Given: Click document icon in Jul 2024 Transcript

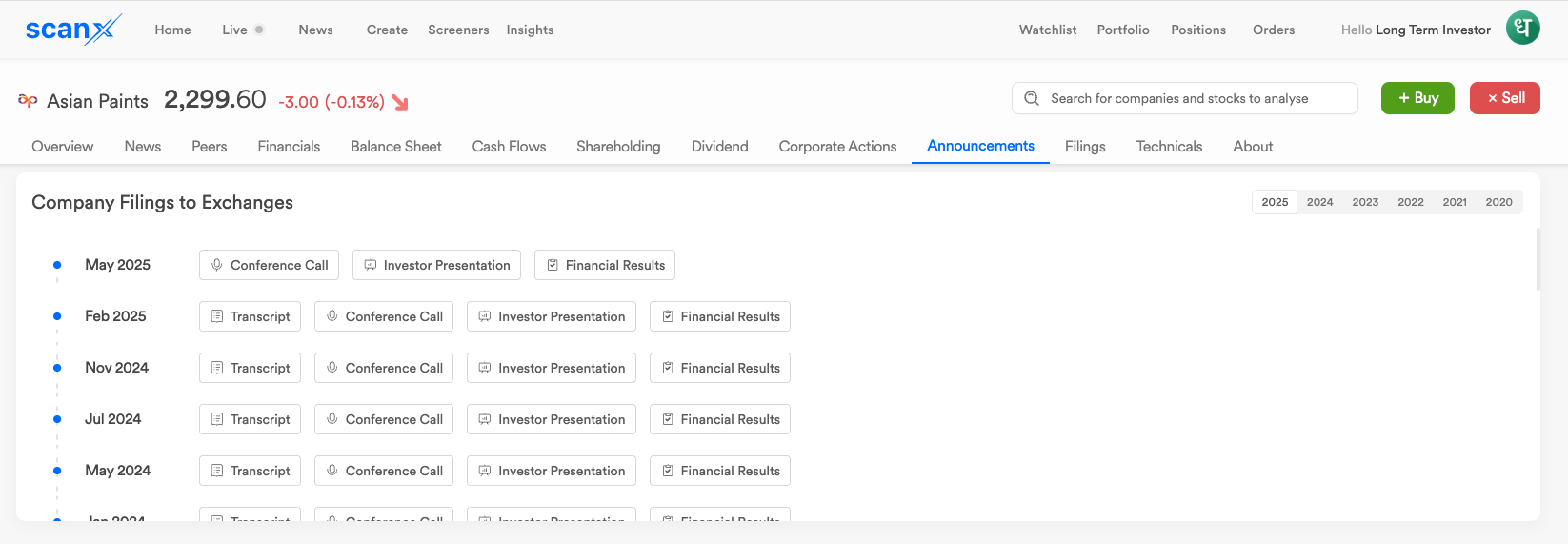Looking at the screenshot, I should [217, 419].
